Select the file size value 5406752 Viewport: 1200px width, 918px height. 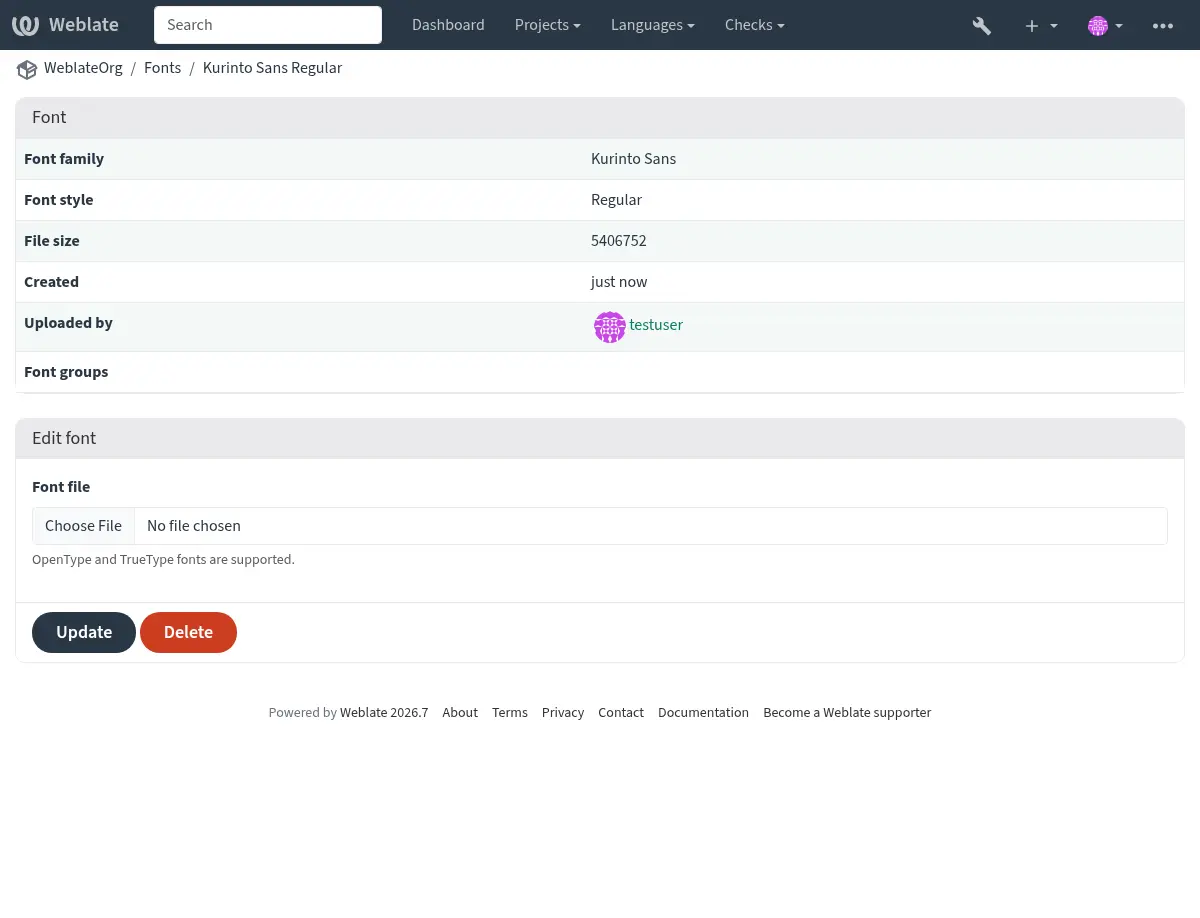pyautogui.click(x=619, y=241)
